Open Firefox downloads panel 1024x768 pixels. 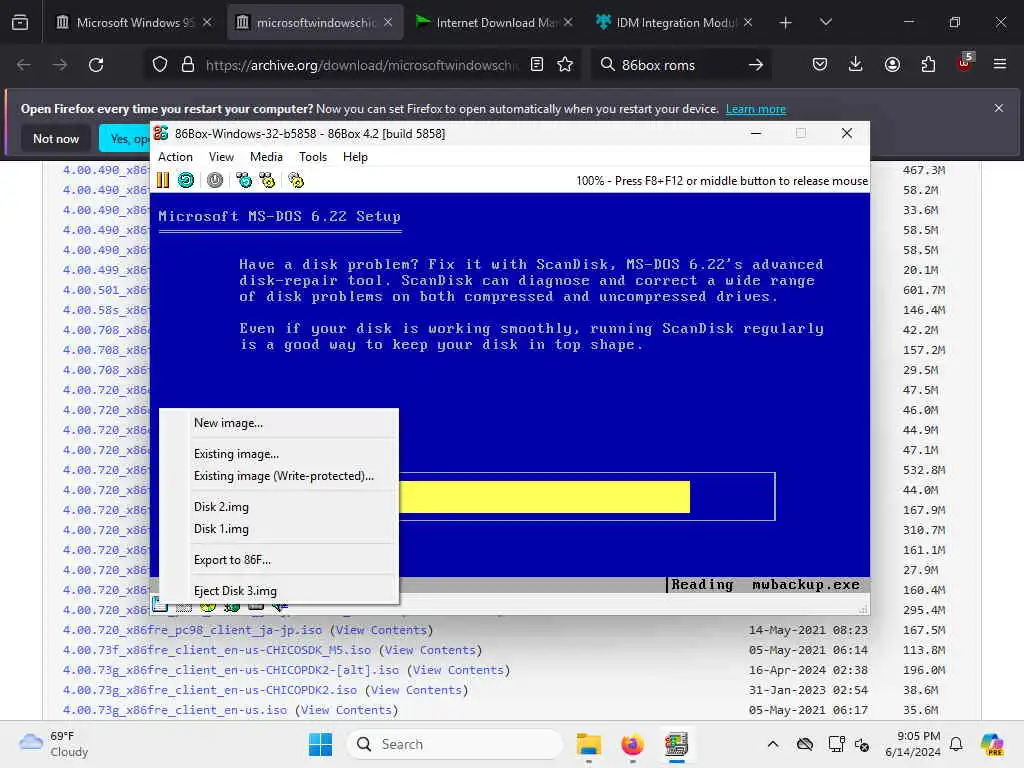[x=856, y=65]
